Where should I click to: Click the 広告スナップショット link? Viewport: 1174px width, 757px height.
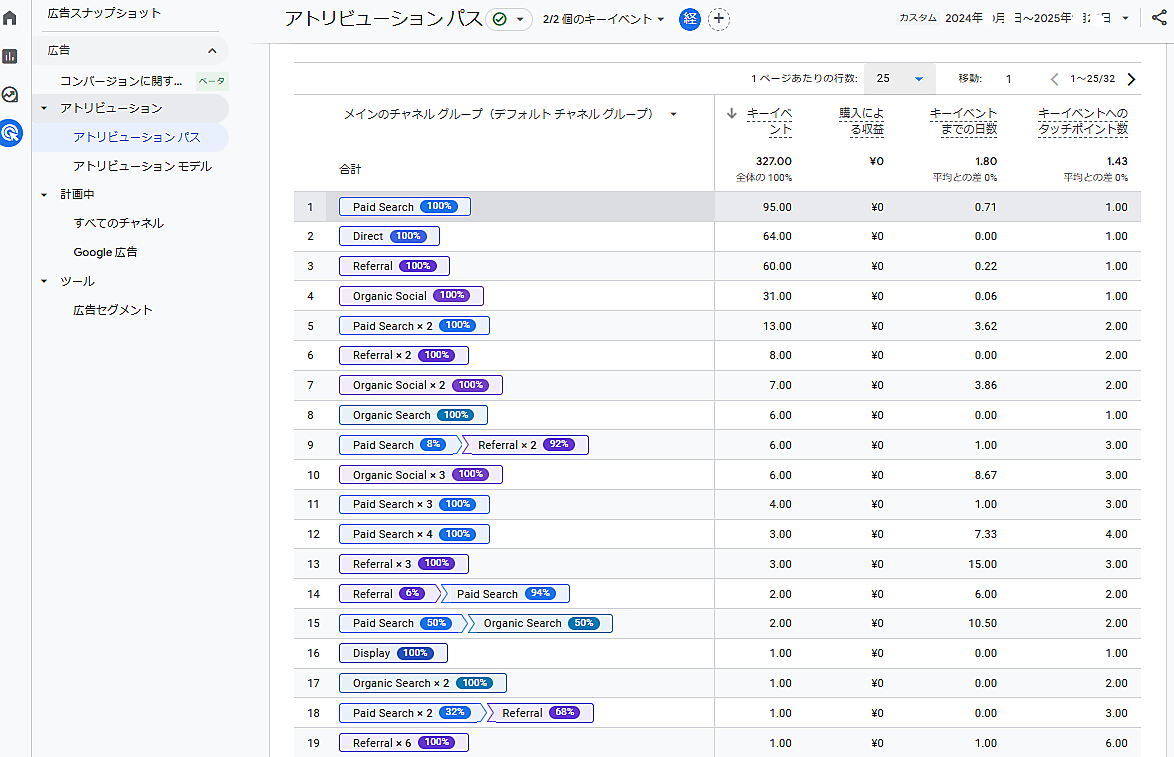[x=104, y=13]
